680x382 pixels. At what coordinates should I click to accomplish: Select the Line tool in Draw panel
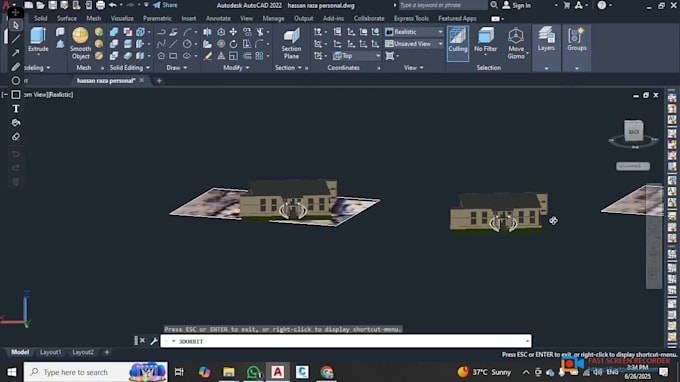(173, 44)
